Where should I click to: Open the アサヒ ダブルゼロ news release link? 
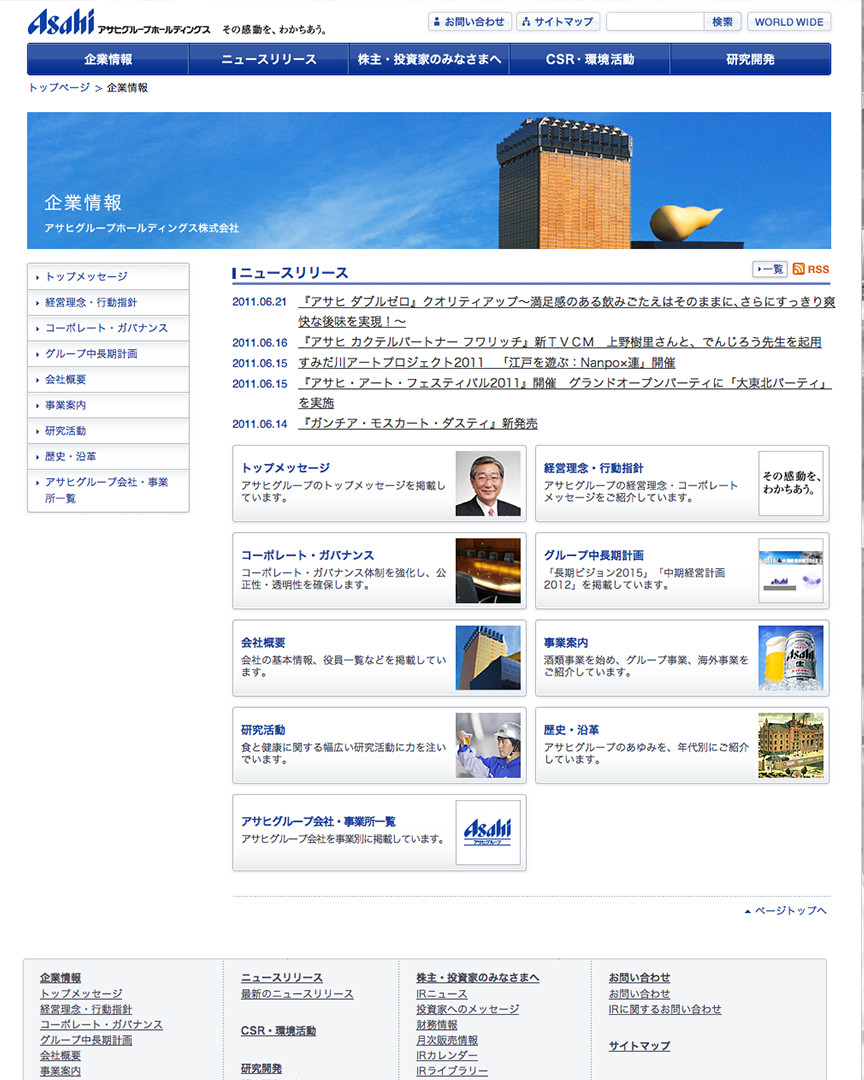(x=566, y=311)
